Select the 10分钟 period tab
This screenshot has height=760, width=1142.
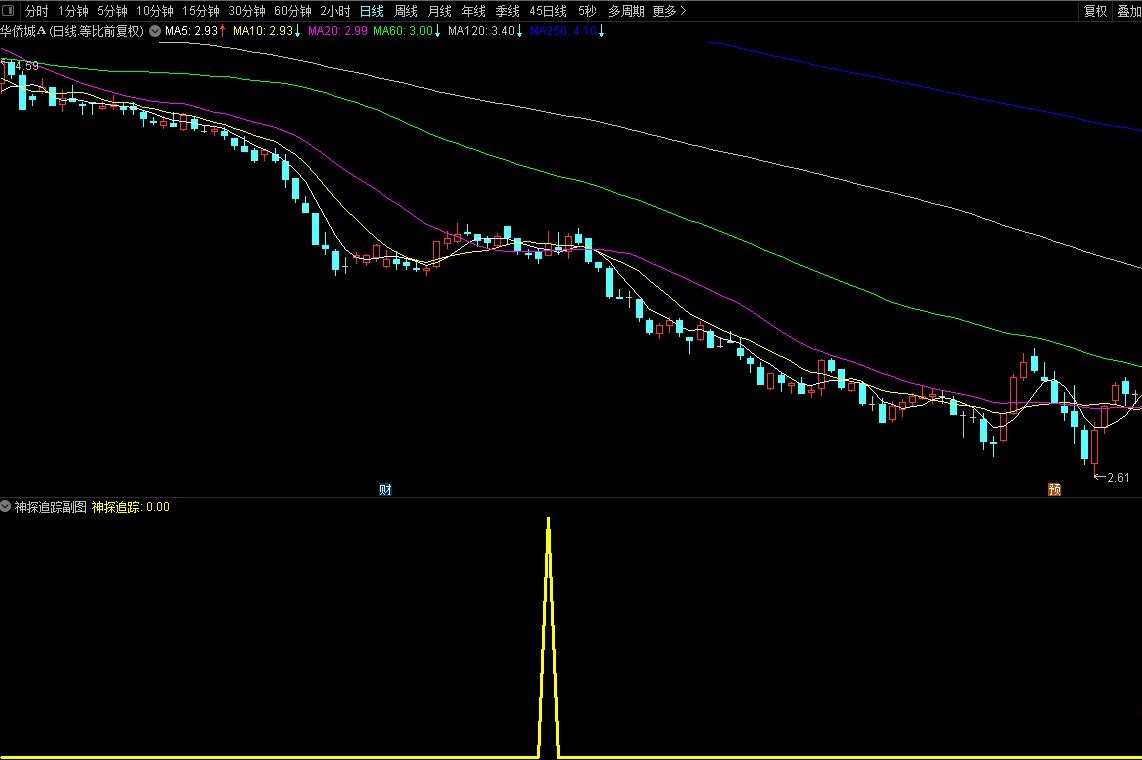coord(154,11)
